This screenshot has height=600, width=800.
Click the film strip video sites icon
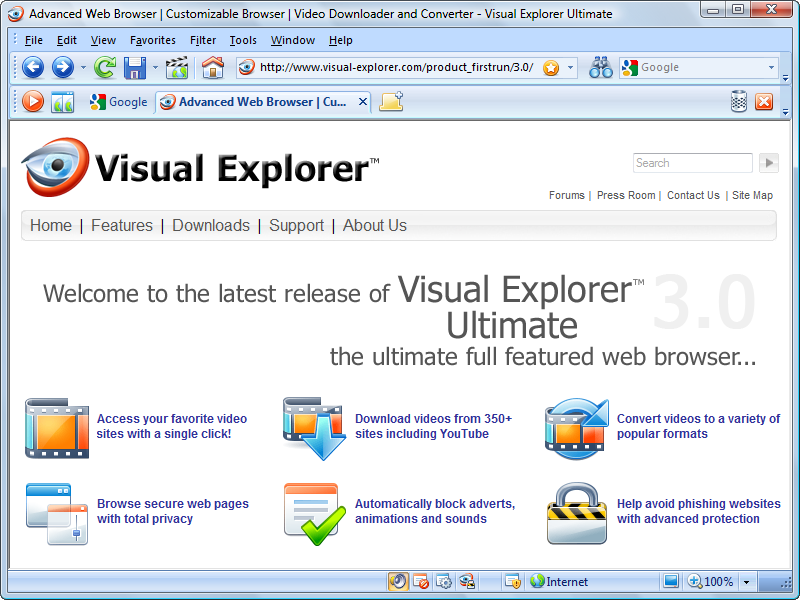pyautogui.click(x=57, y=428)
